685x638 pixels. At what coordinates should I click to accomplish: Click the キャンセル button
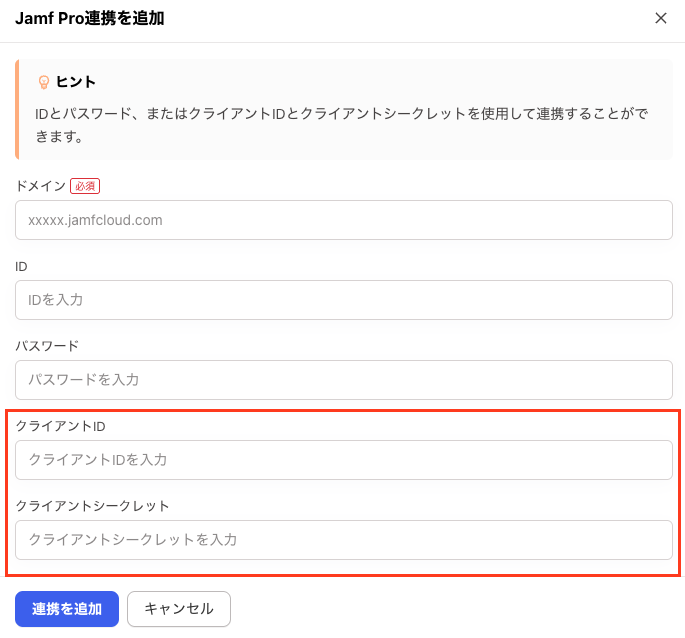coord(179,609)
